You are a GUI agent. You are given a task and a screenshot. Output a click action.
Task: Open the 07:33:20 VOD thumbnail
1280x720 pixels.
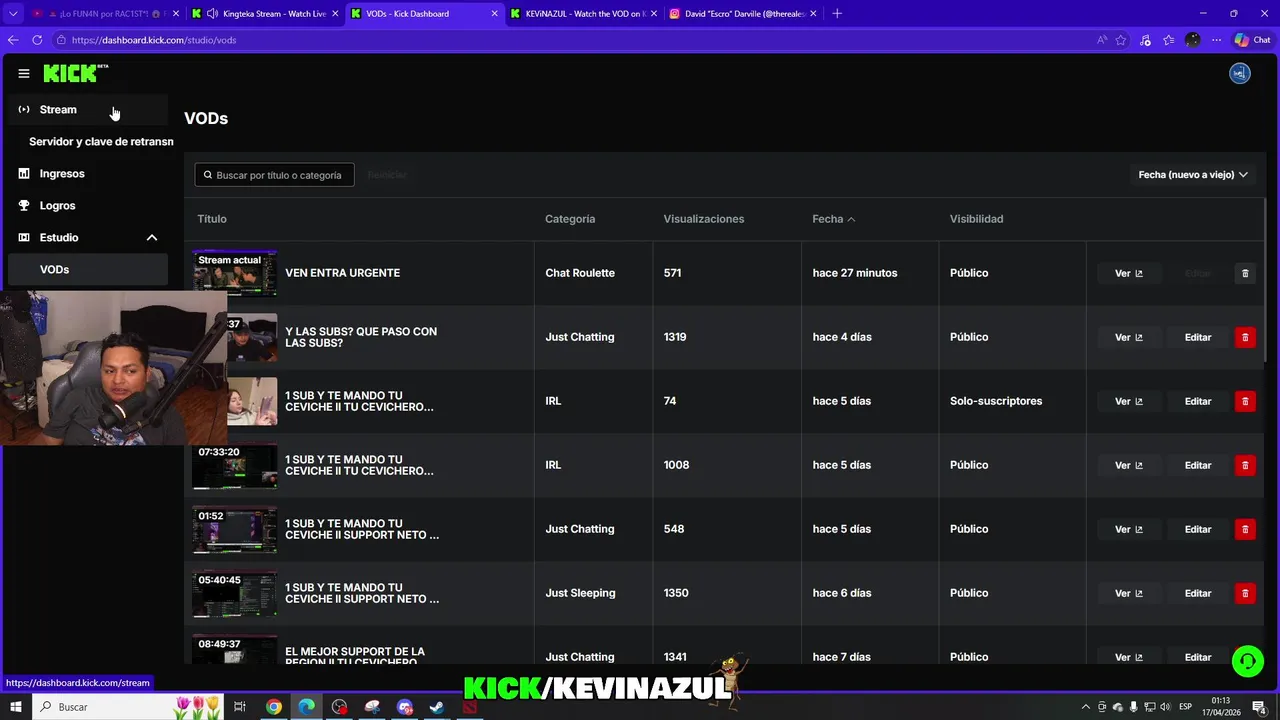click(x=235, y=465)
